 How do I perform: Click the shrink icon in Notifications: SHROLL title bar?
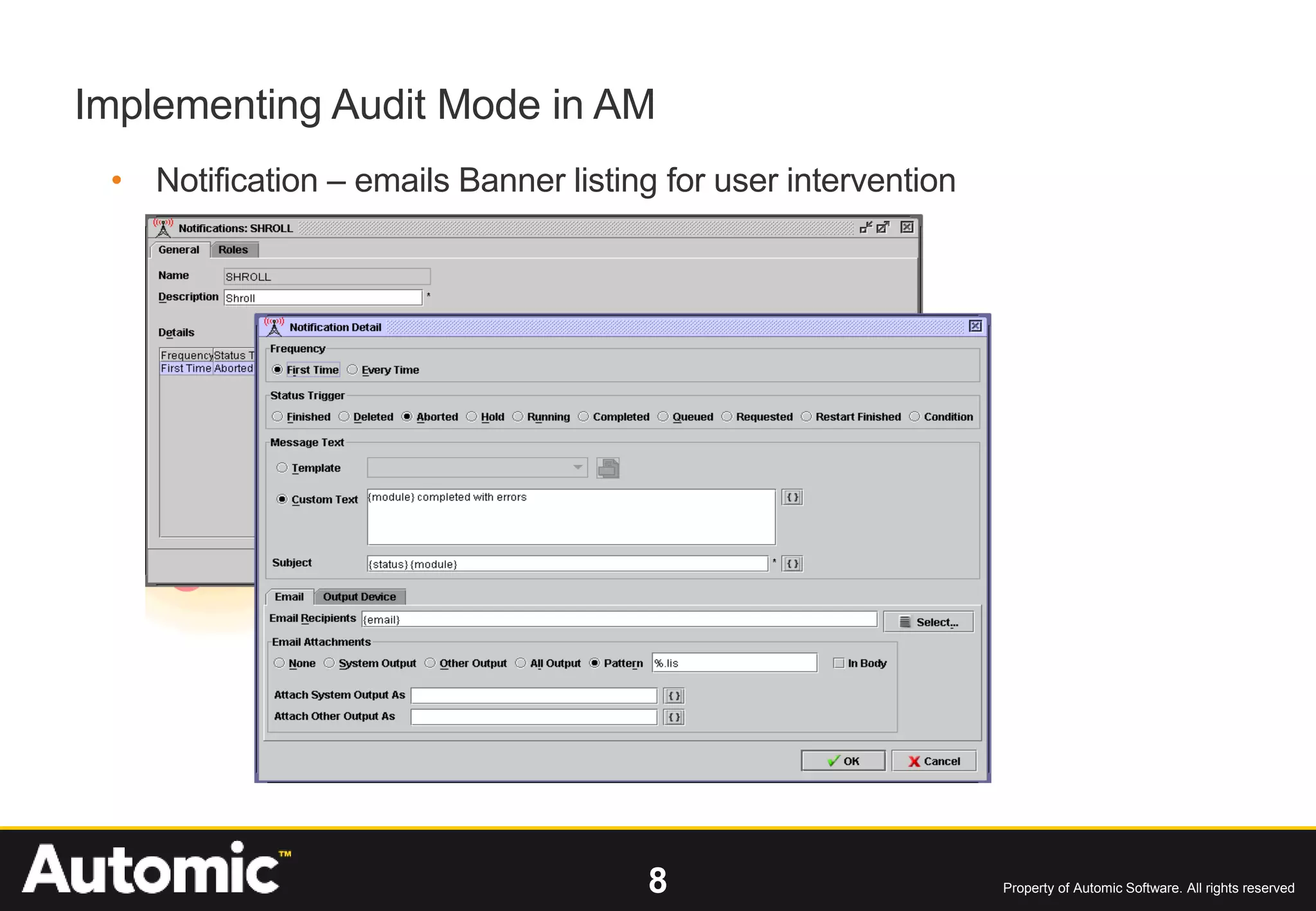(x=866, y=227)
